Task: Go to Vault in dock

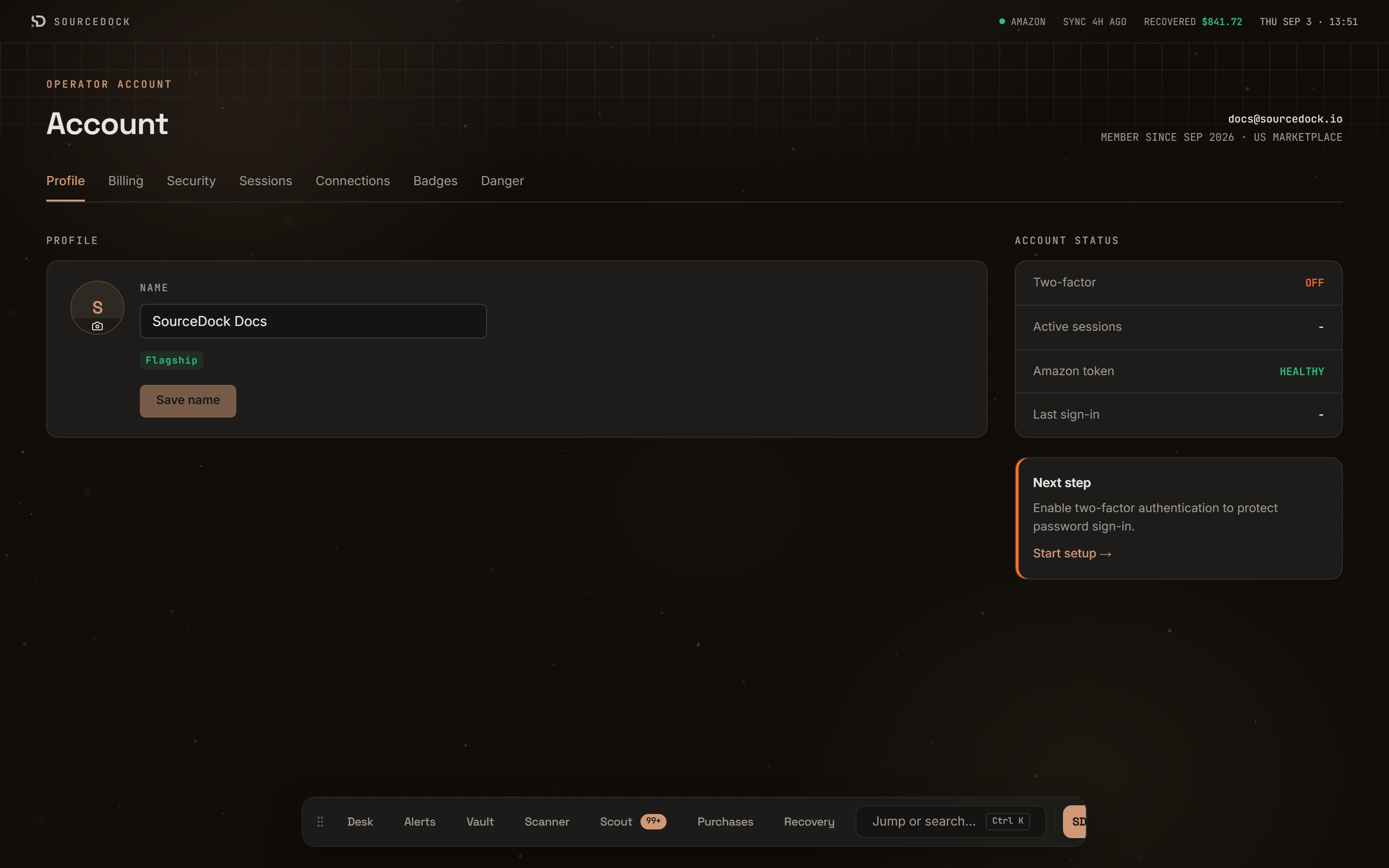Action: pyautogui.click(x=480, y=822)
